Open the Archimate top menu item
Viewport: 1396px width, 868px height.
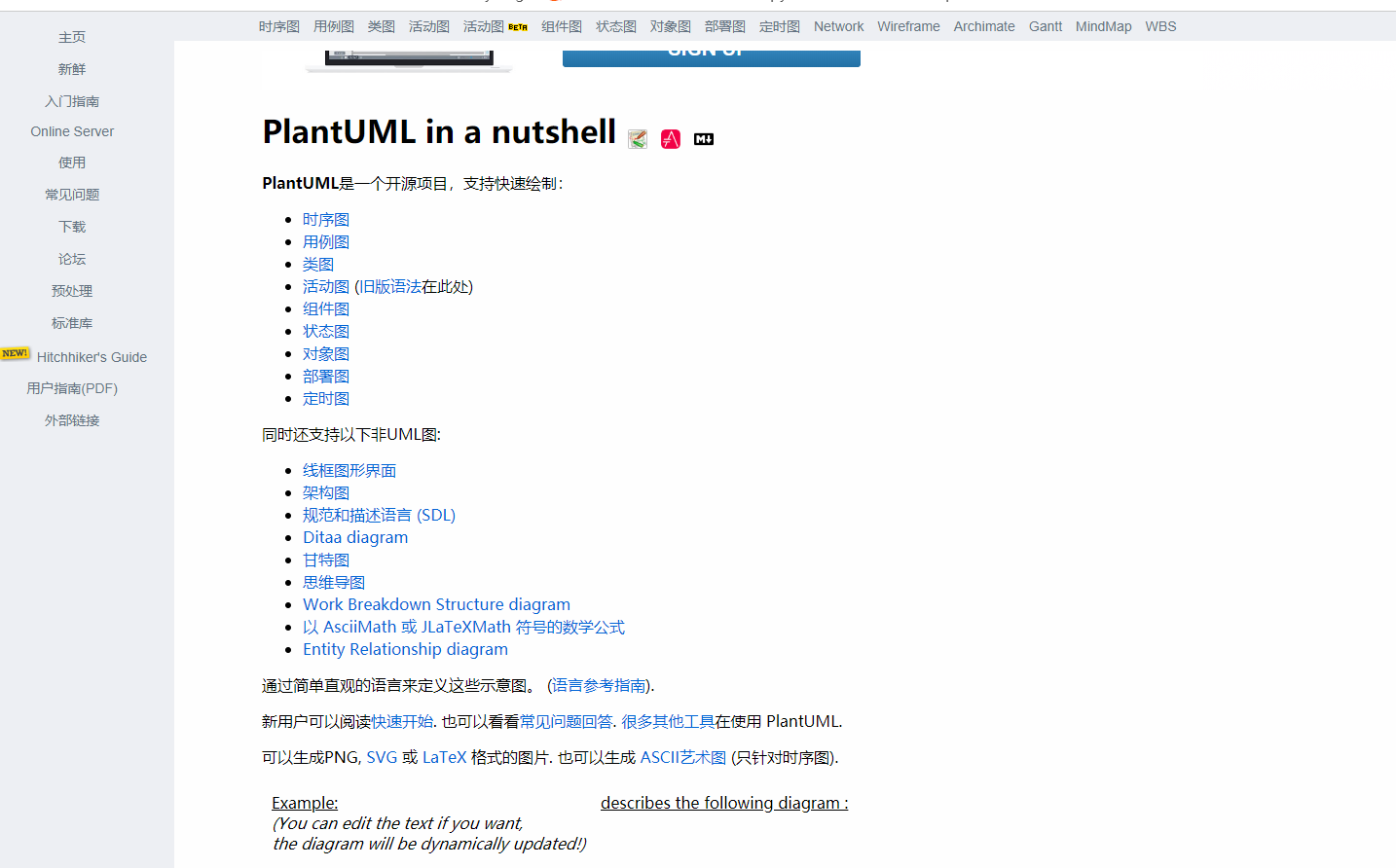pos(984,26)
